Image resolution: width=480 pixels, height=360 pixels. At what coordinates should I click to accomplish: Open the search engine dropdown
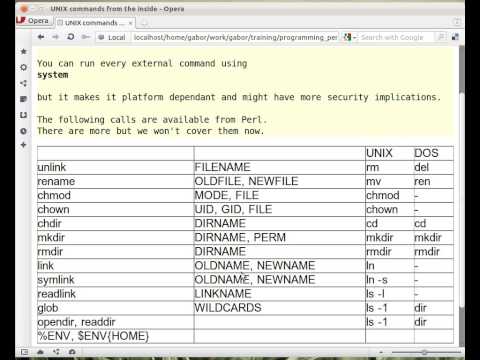click(350, 37)
